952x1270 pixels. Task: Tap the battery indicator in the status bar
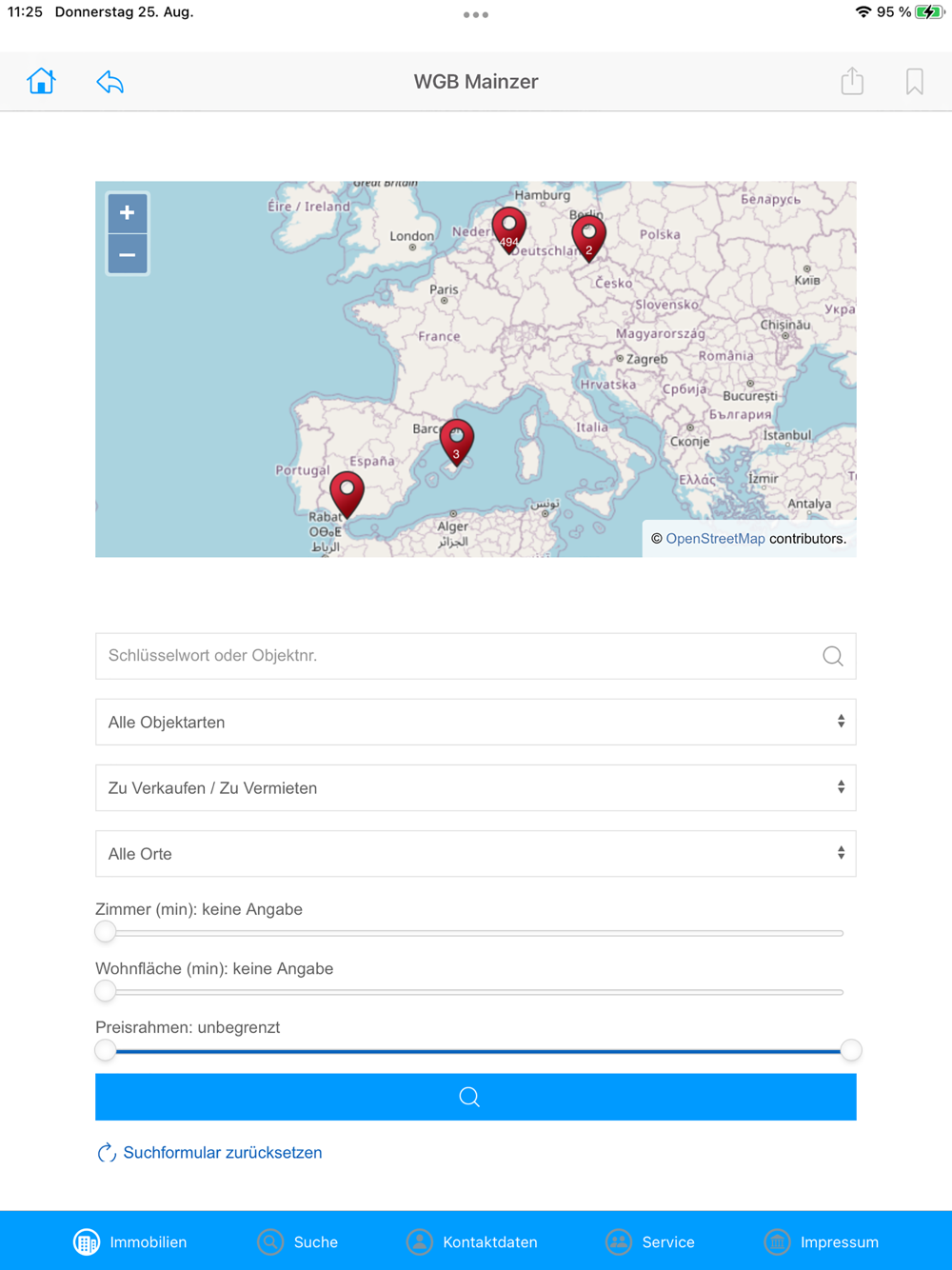coord(929,12)
